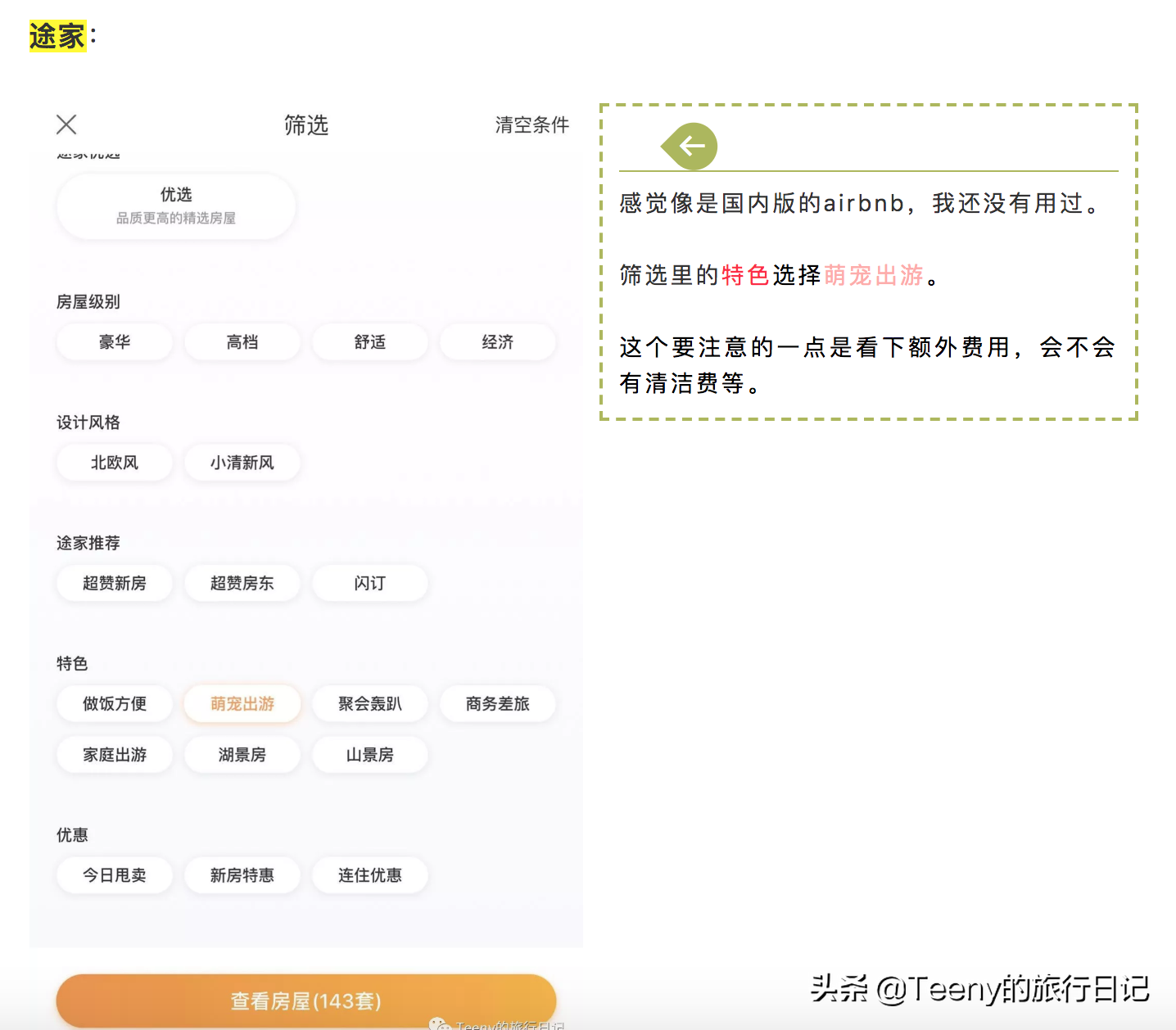Choose the 聚会轰趴 feature chip
Screen dimensions: 1176x1030
pyautogui.click(x=370, y=703)
